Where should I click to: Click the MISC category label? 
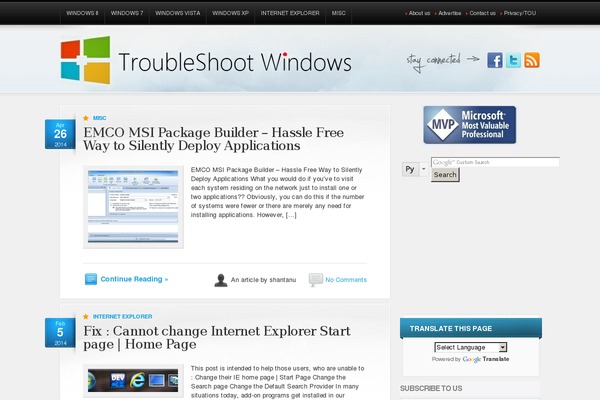(x=99, y=118)
